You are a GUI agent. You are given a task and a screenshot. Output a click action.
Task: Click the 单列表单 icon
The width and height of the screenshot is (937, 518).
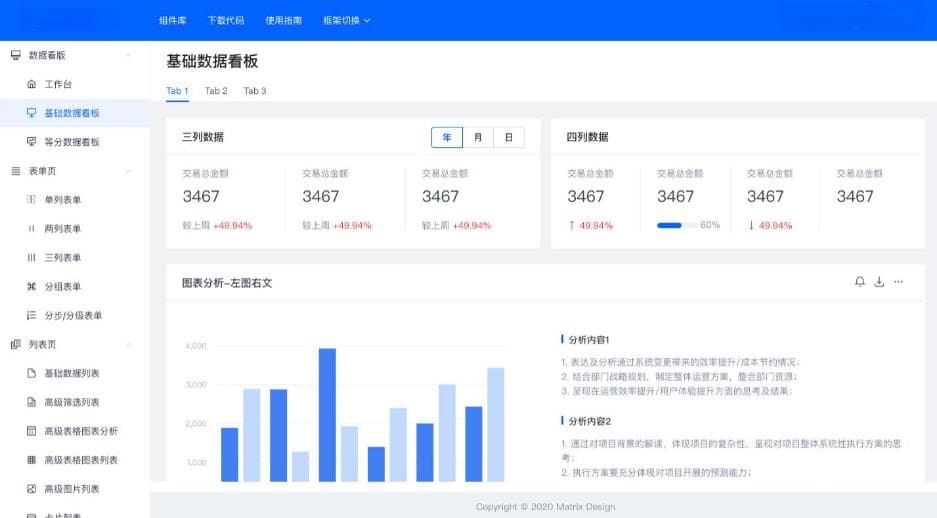tap(32, 200)
